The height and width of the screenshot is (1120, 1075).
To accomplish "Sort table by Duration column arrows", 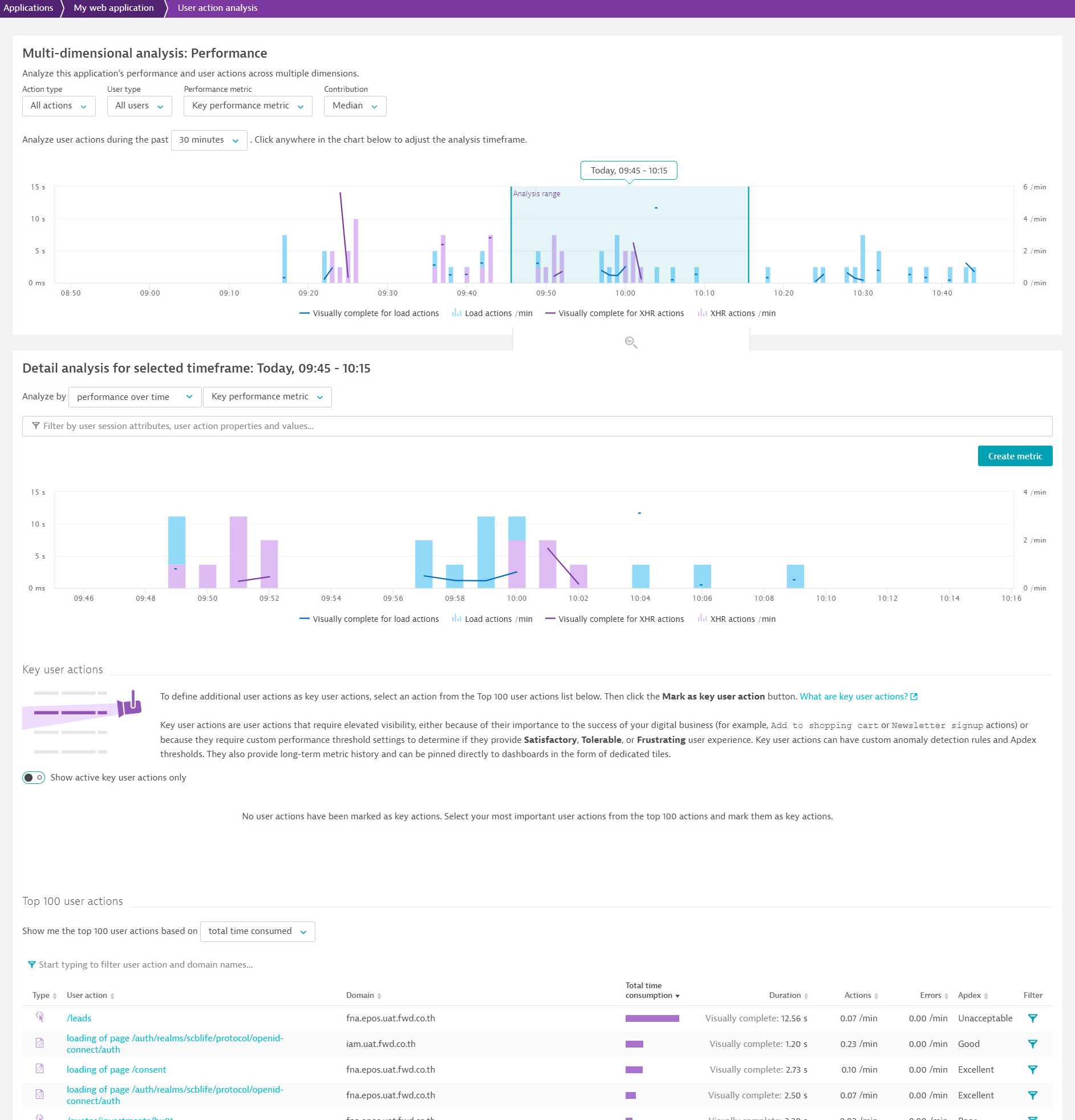I will pos(805,996).
